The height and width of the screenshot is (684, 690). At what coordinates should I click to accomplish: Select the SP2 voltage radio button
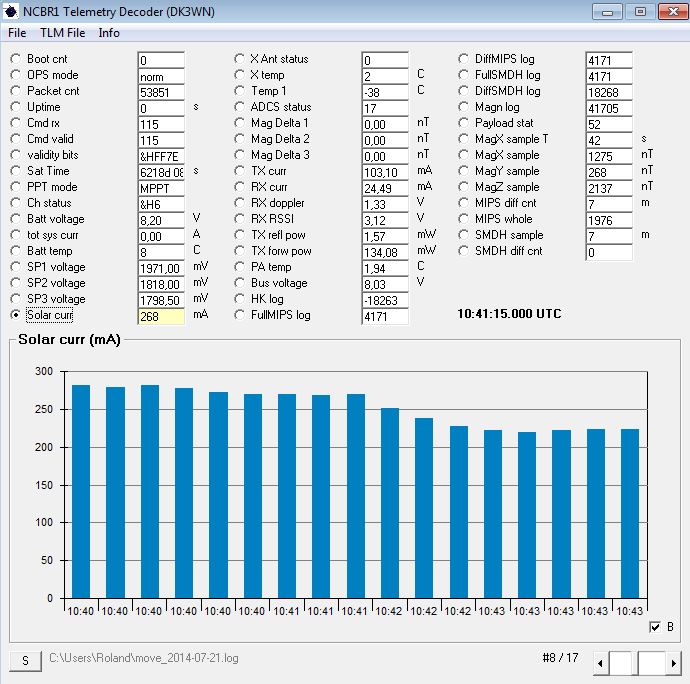(x=16, y=283)
